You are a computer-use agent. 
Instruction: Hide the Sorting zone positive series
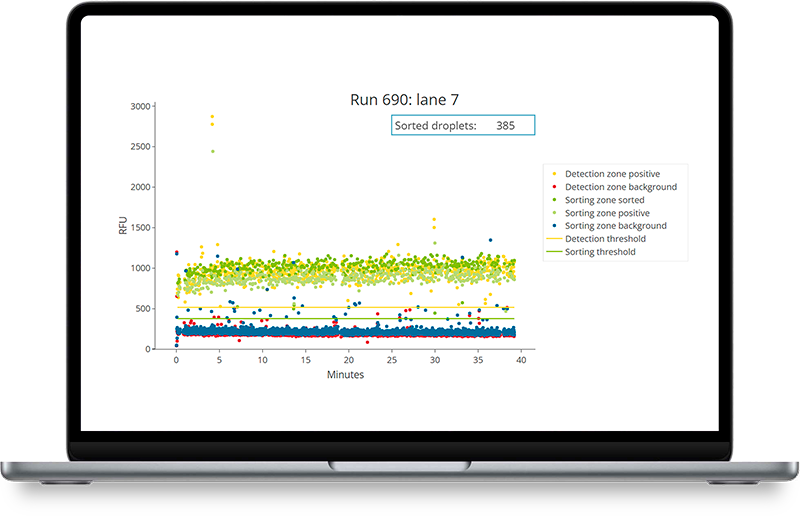pyautogui.click(x=607, y=213)
